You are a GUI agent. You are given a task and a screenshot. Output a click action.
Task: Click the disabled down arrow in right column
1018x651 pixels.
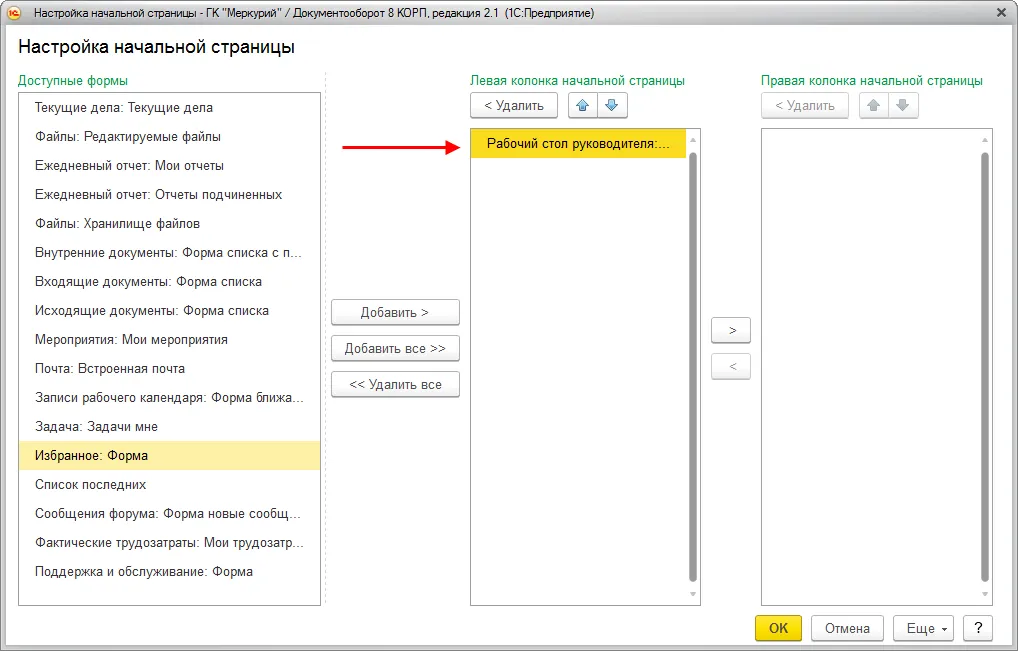point(902,105)
